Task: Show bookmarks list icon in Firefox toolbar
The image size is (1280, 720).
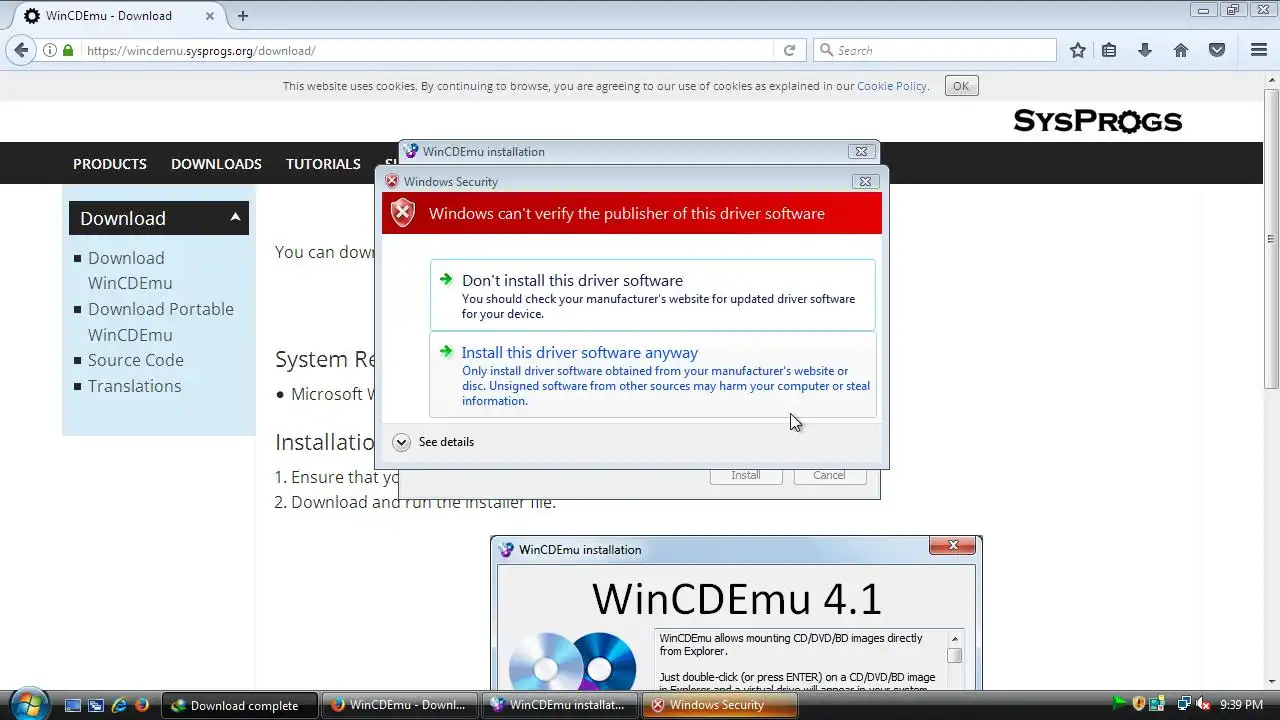Action: tap(1109, 50)
